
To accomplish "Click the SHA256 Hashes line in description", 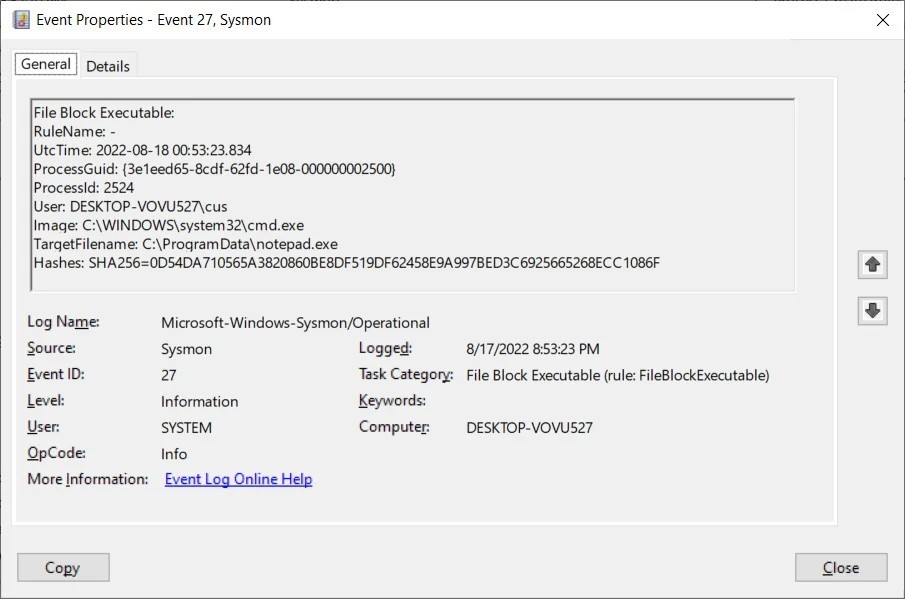I will (346, 262).
